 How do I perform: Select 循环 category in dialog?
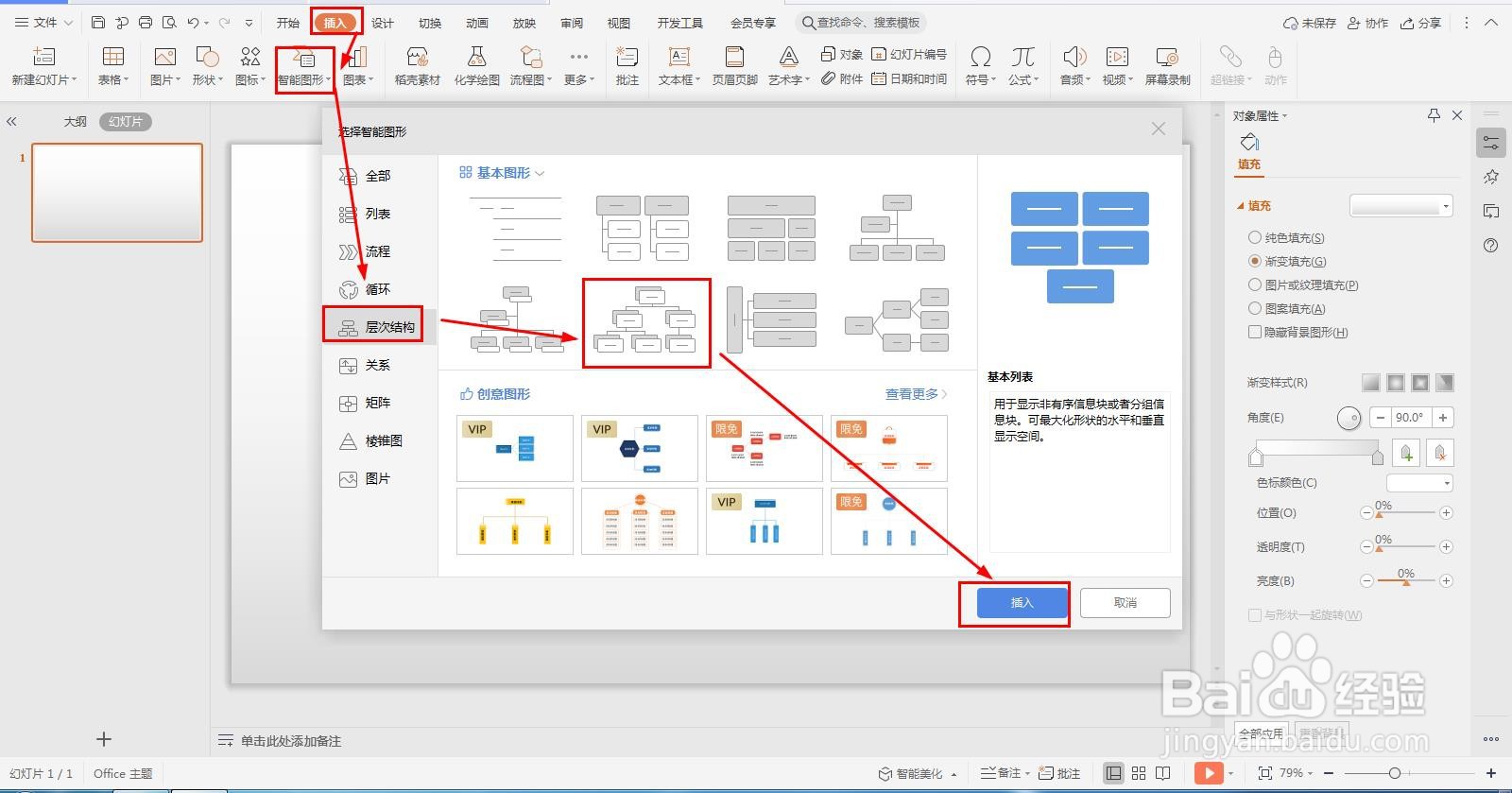point(377,289)
